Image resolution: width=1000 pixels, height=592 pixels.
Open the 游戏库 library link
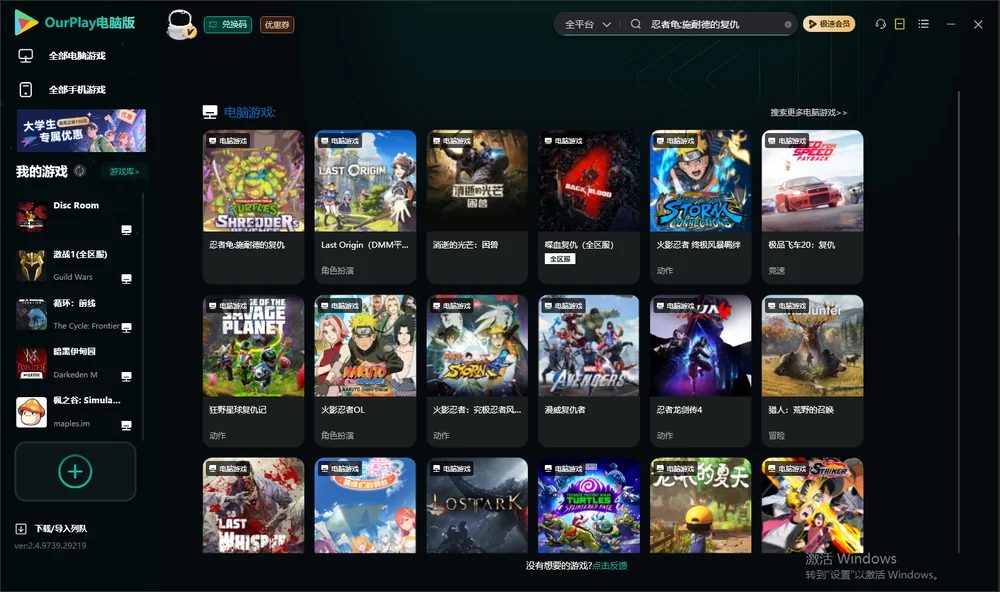coord(124,172)
